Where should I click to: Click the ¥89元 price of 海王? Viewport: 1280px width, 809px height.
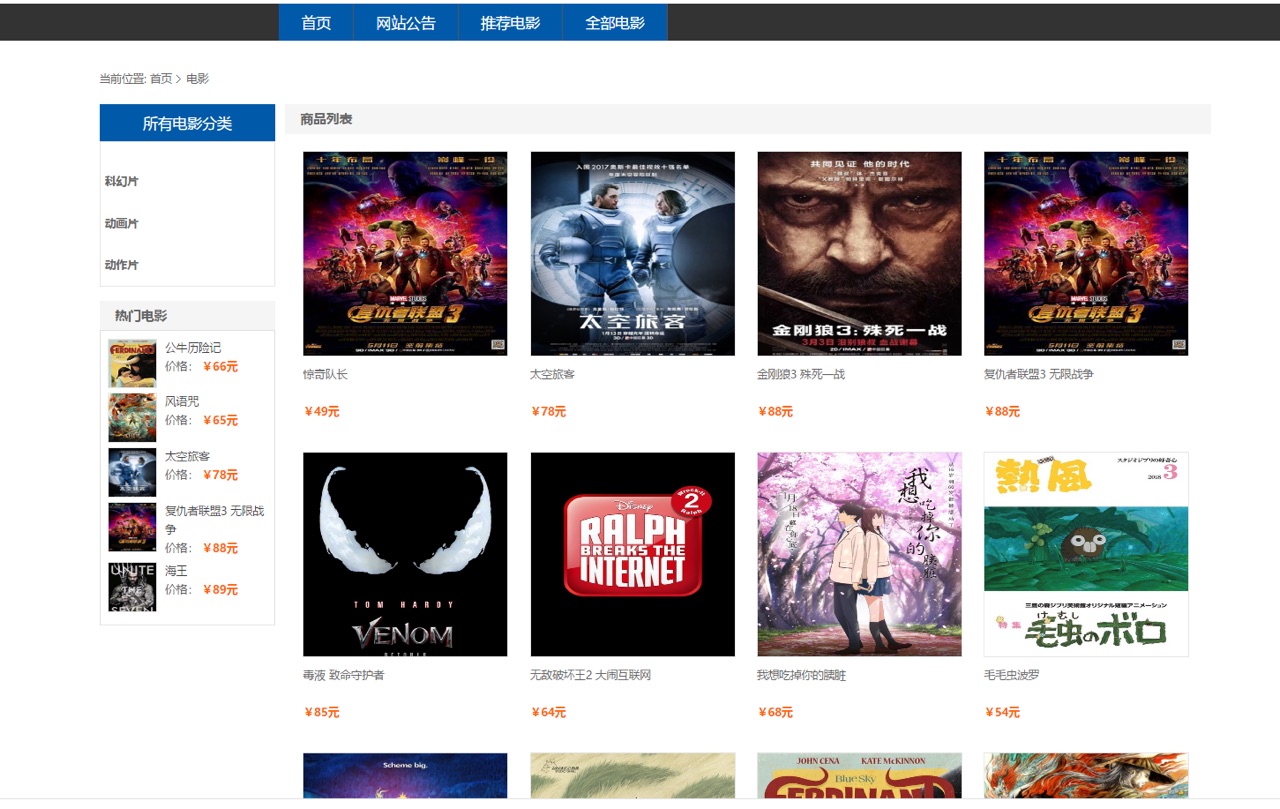(220, 589)
